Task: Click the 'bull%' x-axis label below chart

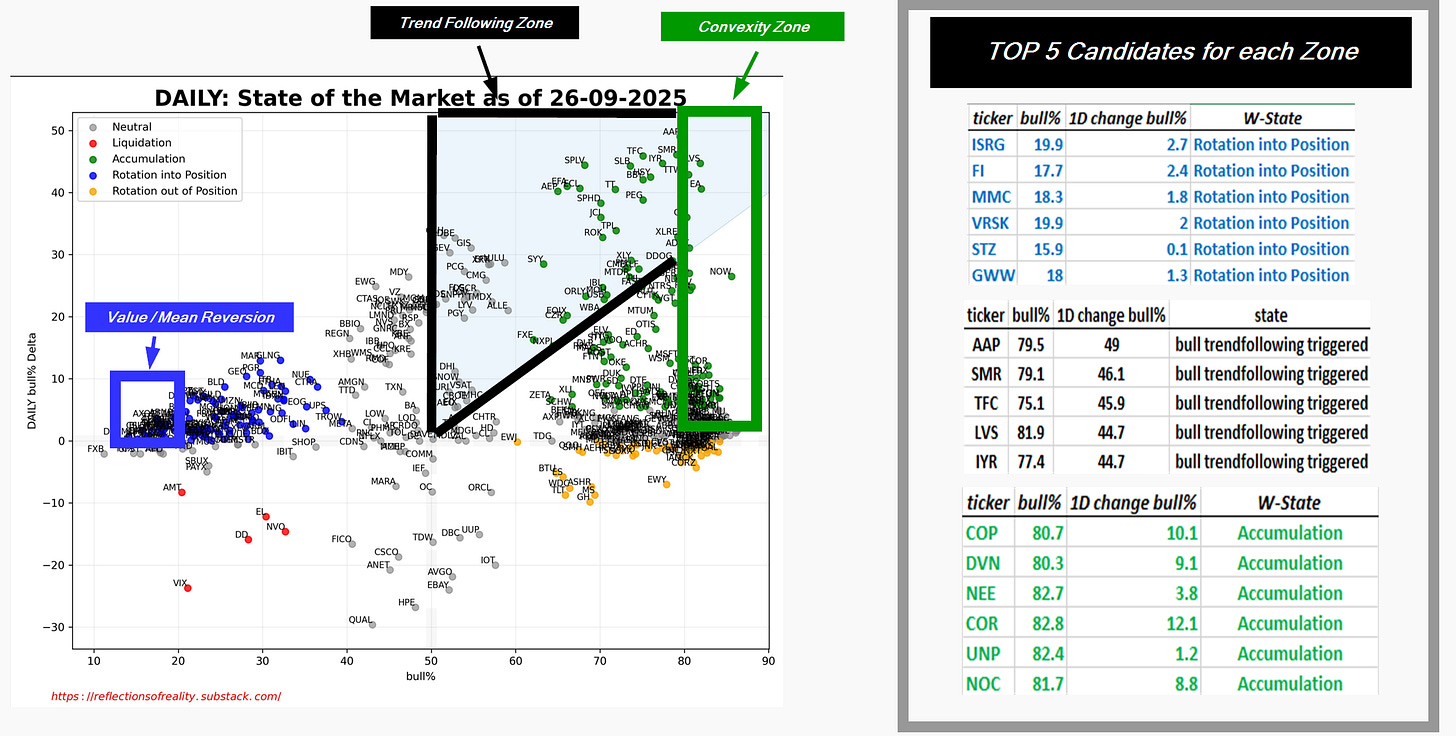Action: click(x=420, y=677)
